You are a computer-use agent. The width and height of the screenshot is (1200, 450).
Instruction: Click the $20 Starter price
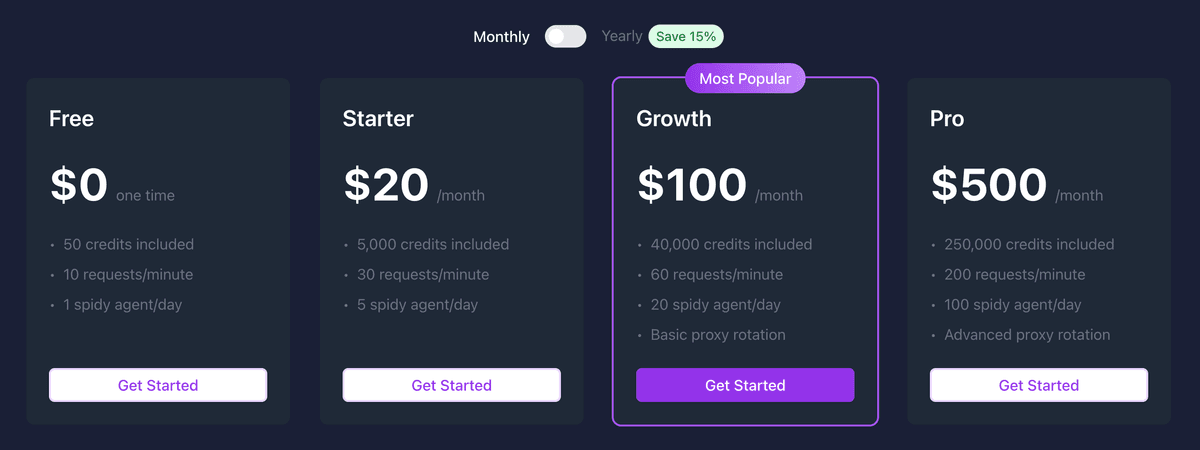point(387,186)
